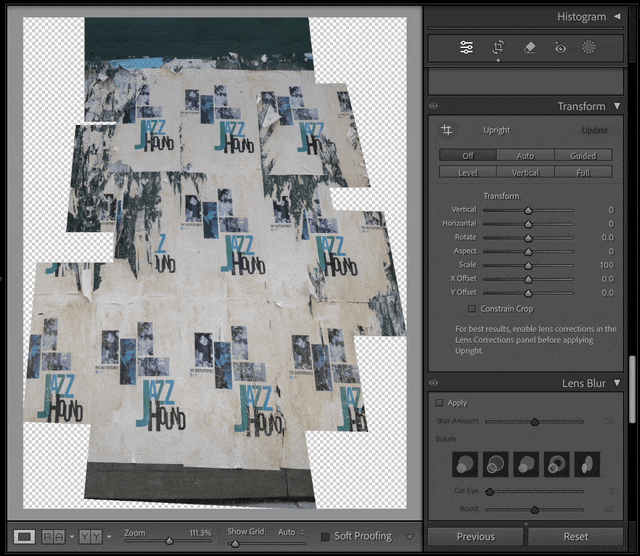Collapse the Transform panel triangle
Viewport: 640px width, 556px height.
click(x=617, y=106)
